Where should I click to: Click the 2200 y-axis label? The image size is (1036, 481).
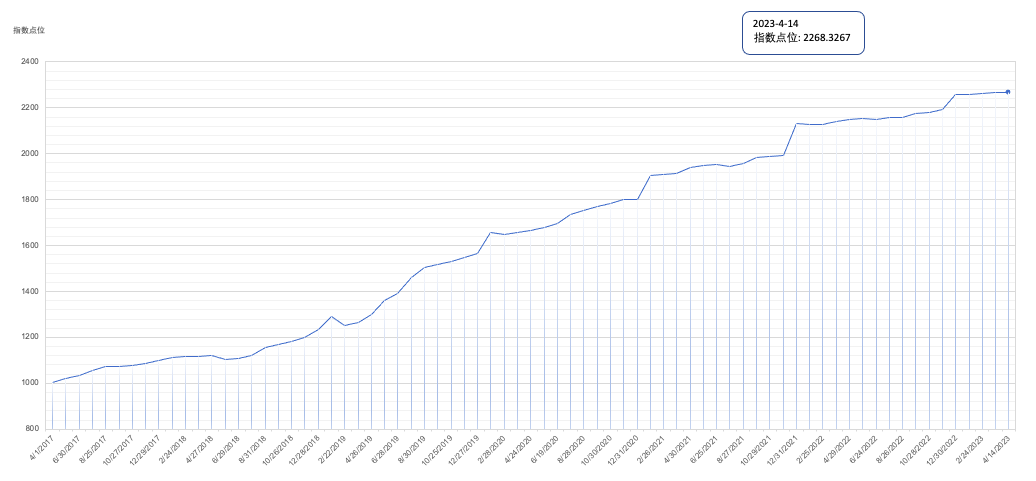click(x=31, y=108)
